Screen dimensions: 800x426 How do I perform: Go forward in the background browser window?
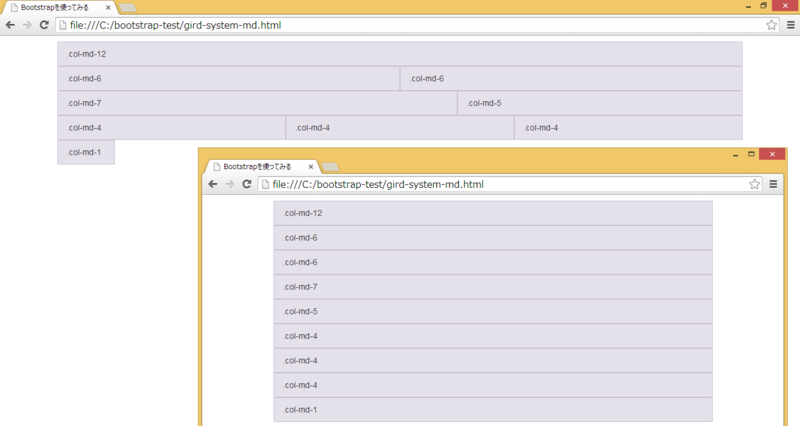click(x=27, y=25)
